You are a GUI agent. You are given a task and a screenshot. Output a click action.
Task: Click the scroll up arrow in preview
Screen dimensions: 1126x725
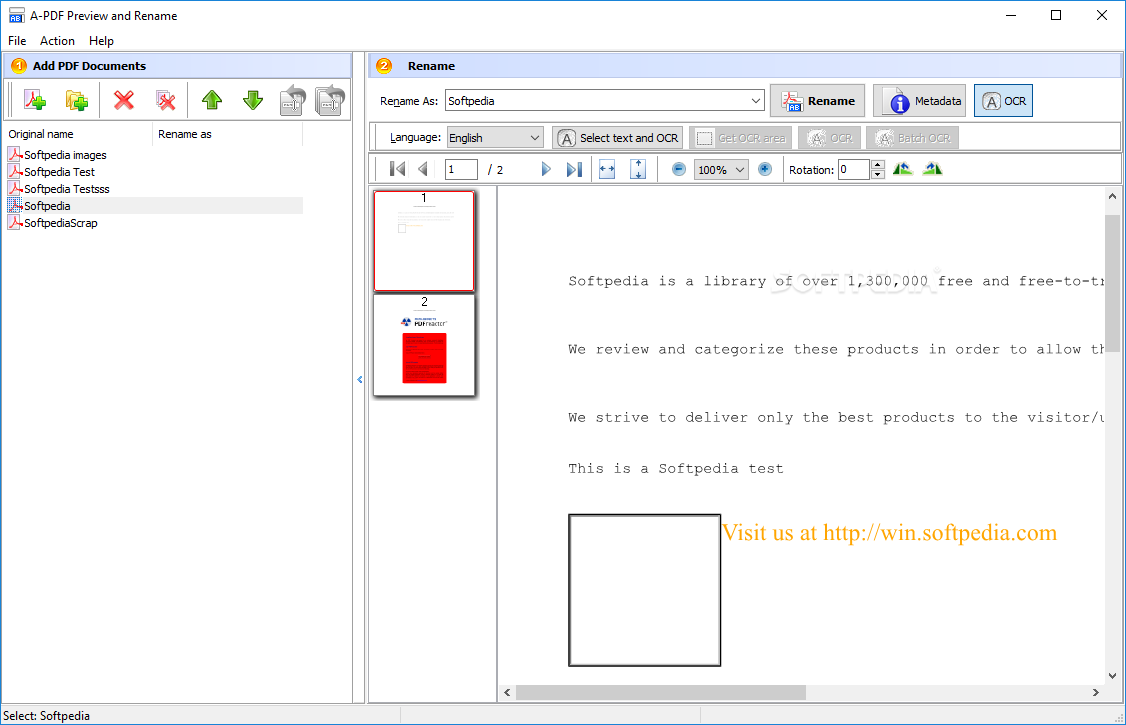[x=1112, y=196]
